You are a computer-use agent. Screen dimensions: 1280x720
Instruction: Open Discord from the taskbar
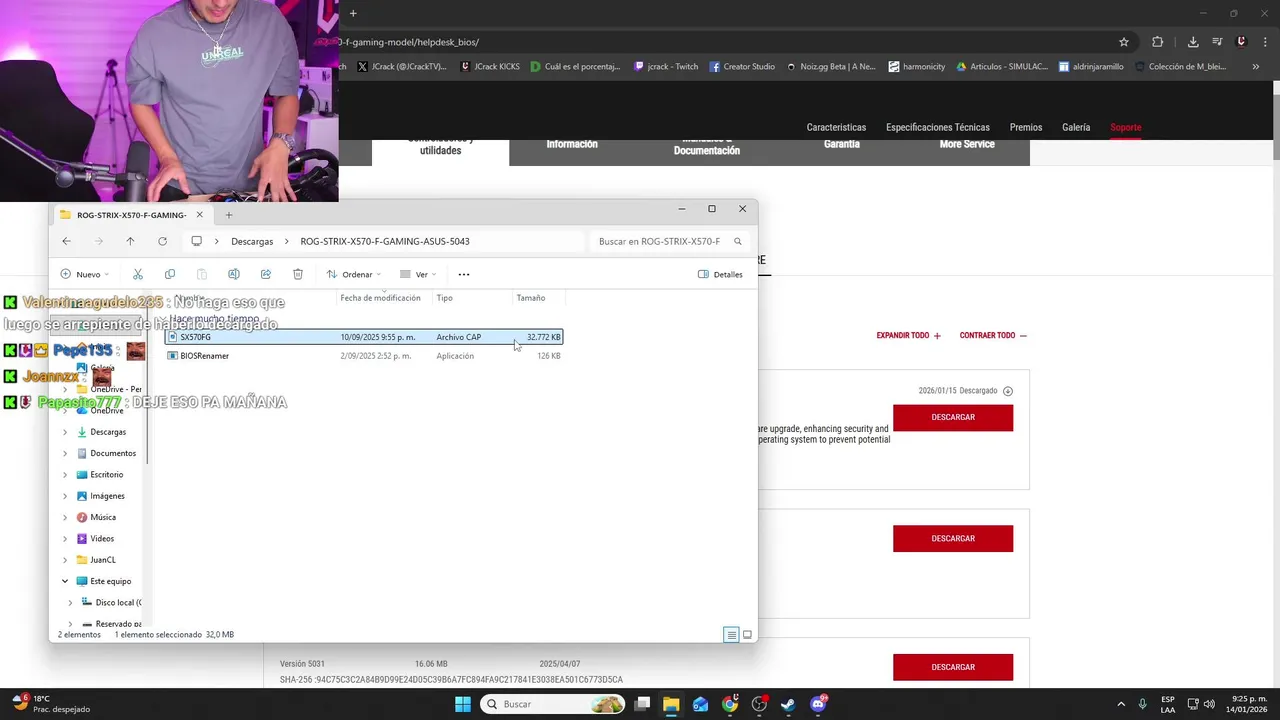[x=818, y=704]
